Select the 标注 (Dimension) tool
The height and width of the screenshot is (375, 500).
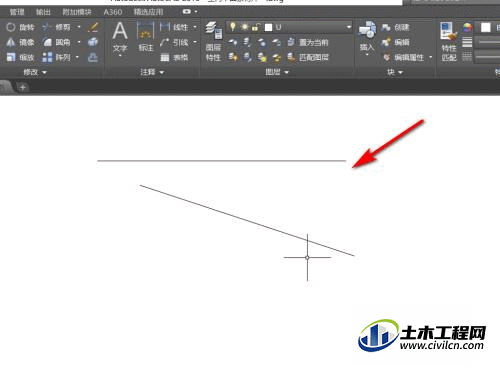coord(146,37)
